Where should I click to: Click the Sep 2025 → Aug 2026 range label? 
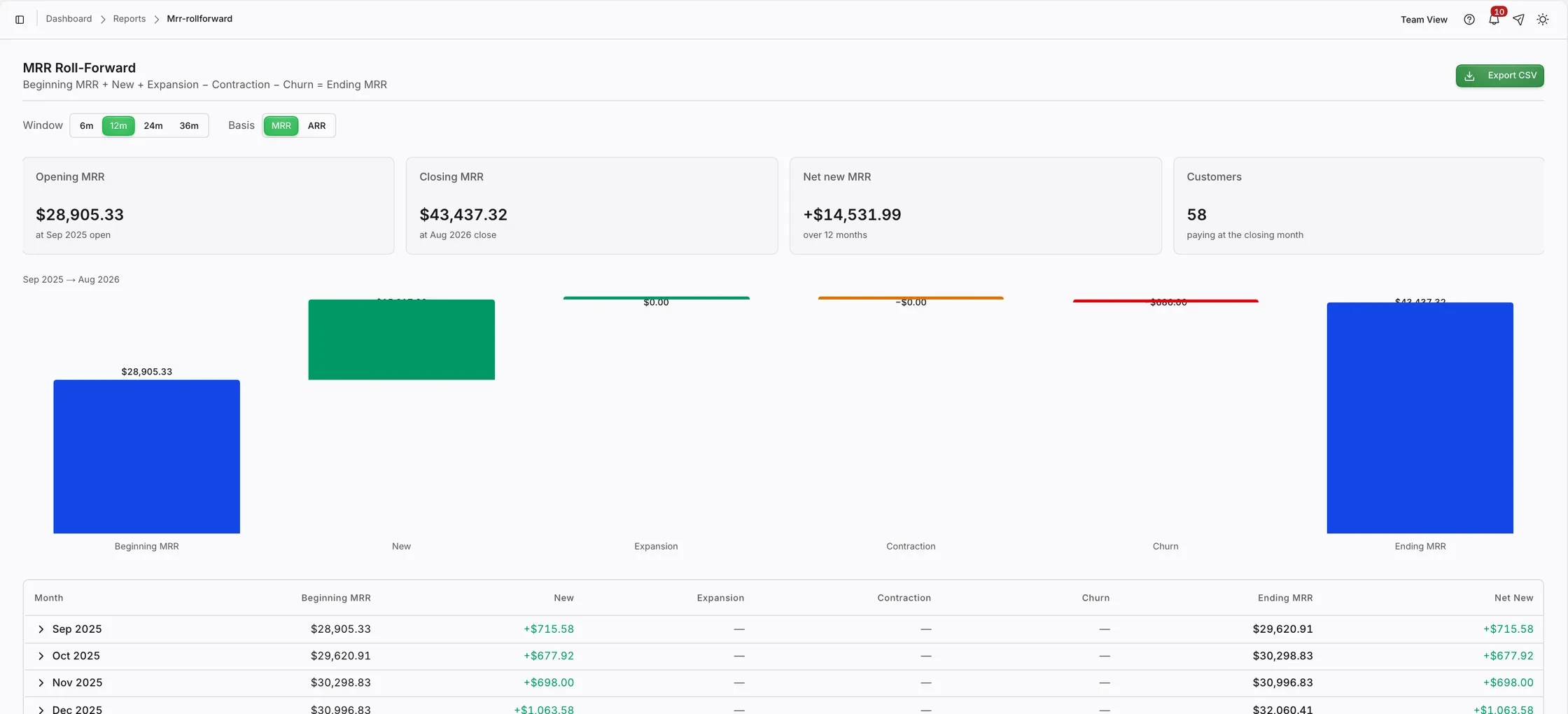71,279
